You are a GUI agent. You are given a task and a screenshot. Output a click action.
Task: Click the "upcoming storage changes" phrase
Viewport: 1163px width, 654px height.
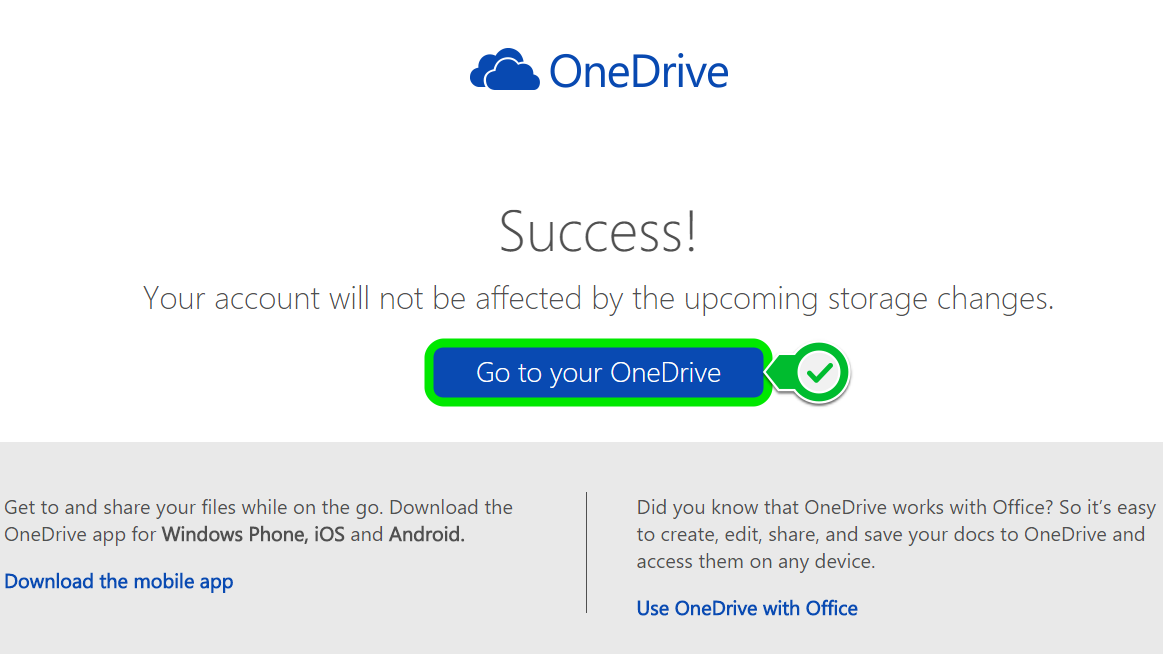[x=842, y=298]
